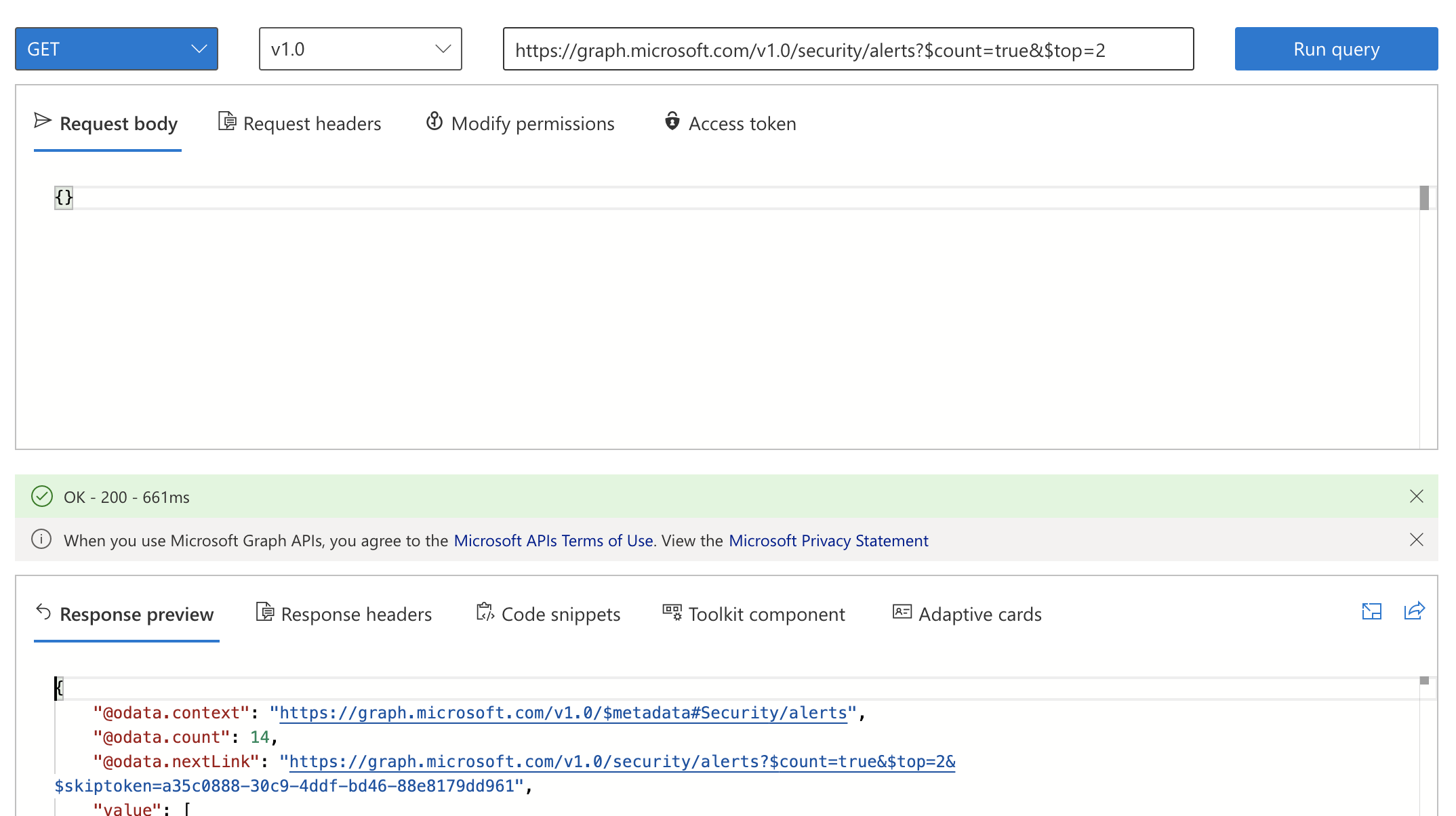Screen dimensions: 1456x816
Task: Click the Adaptive cards icon
Action: (x=902, y=612)
